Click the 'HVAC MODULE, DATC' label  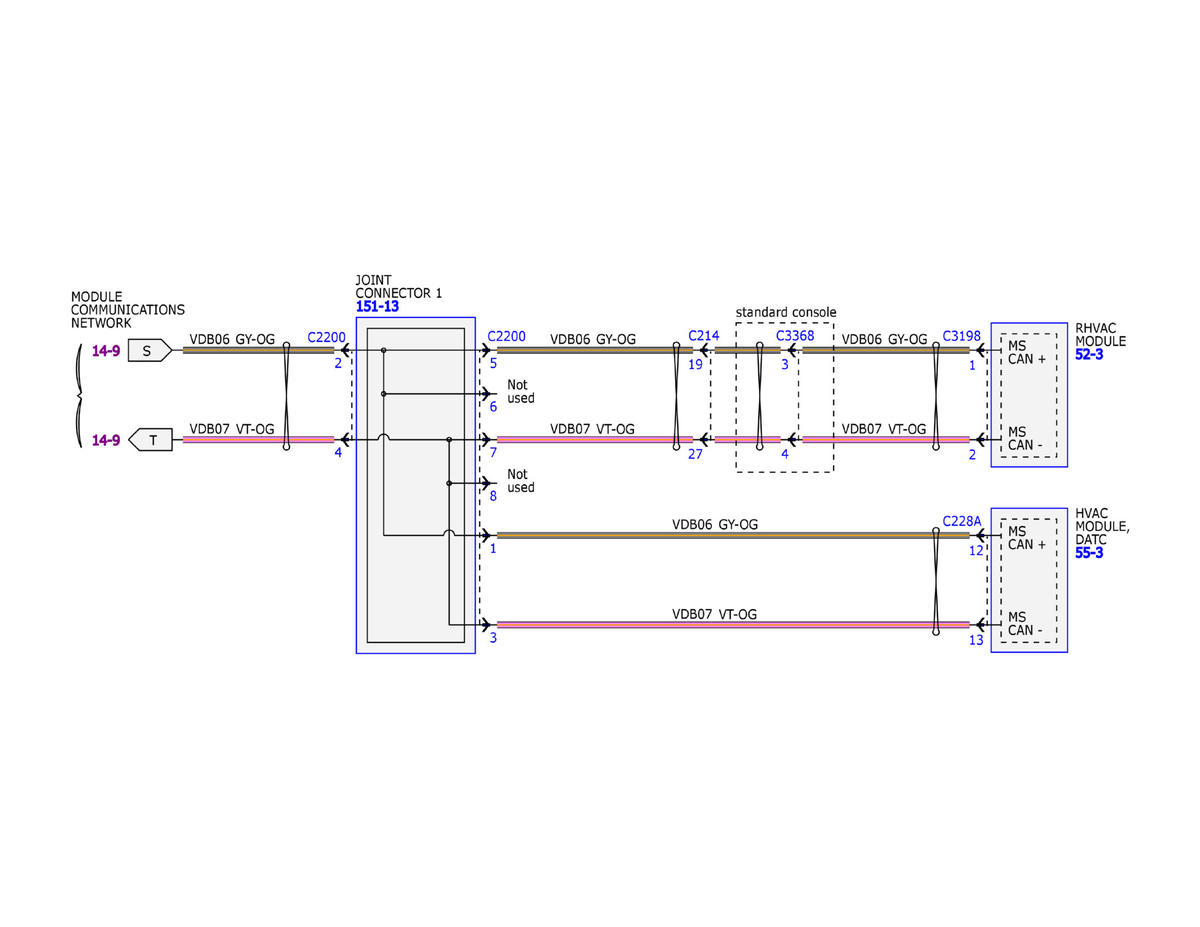pos(1102,526)
